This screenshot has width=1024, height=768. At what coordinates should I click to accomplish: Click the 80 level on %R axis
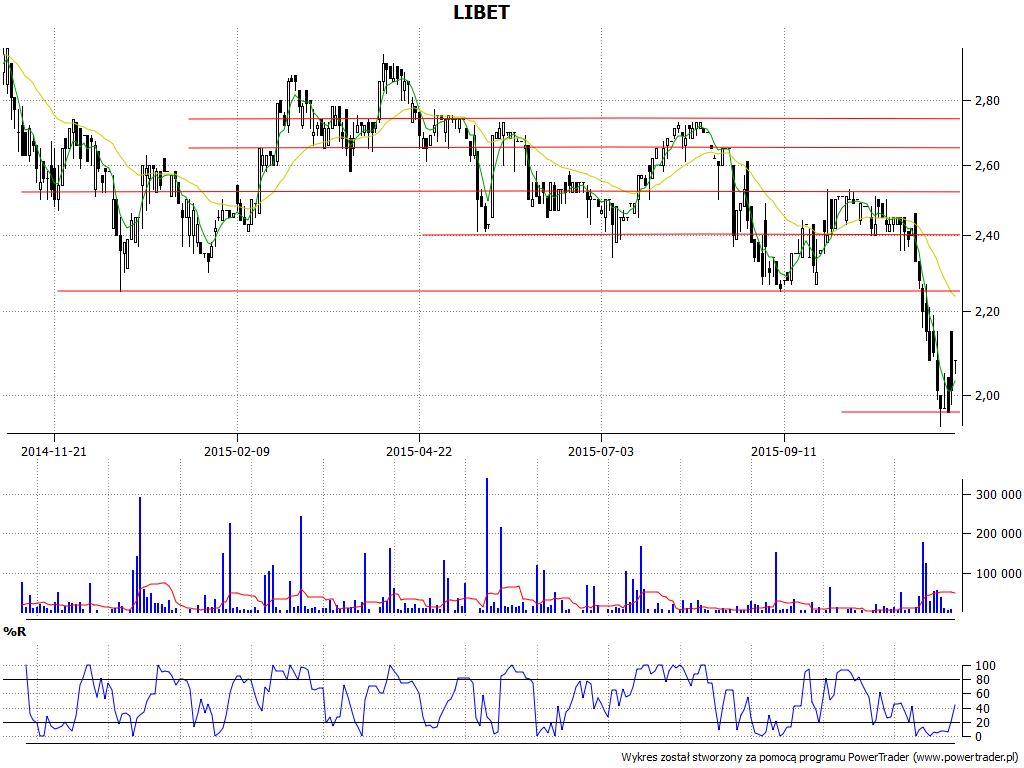982,680
